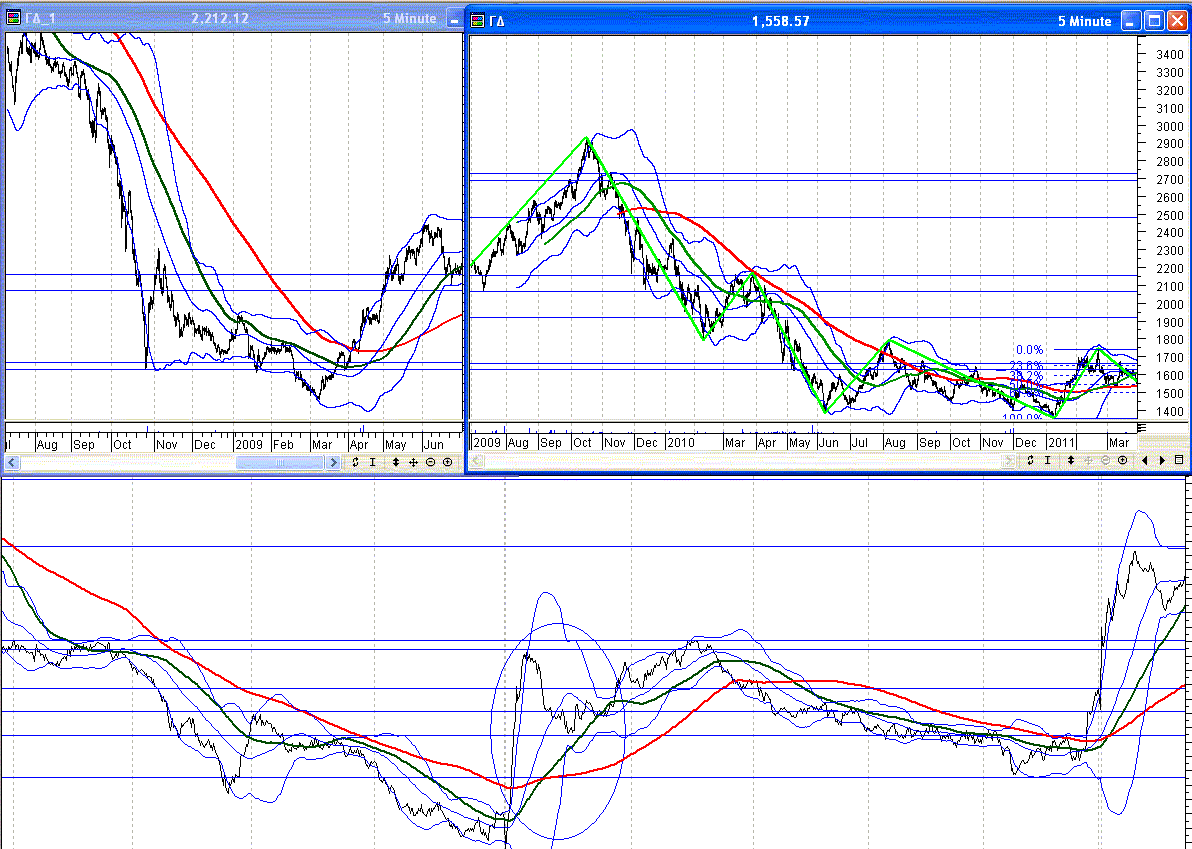1192x849 pixels.
Task: Click the refresh icon in the right chart toolbar
Action: coord(1030,460)
